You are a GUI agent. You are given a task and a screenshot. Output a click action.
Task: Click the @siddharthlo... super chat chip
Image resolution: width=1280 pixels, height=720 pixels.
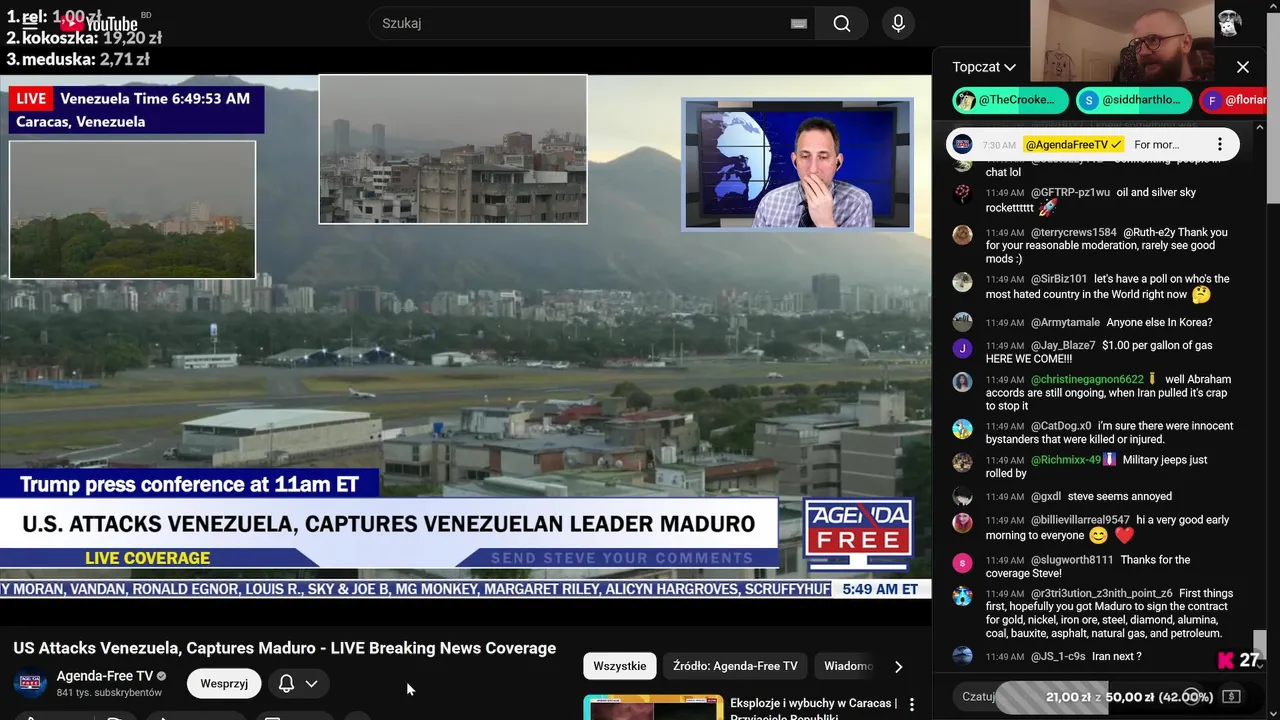tap(1134, 100)
